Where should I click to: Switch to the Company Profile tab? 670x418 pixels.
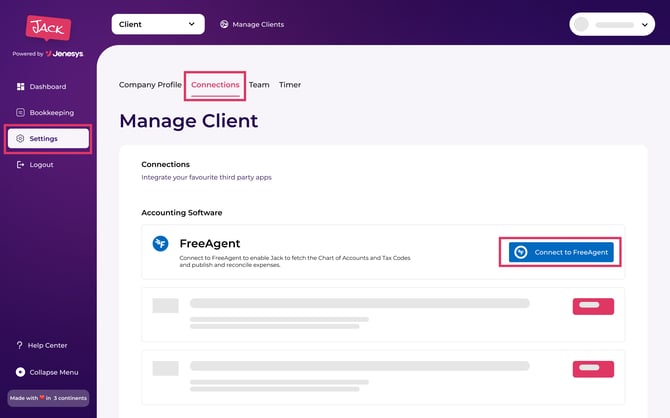150,85
